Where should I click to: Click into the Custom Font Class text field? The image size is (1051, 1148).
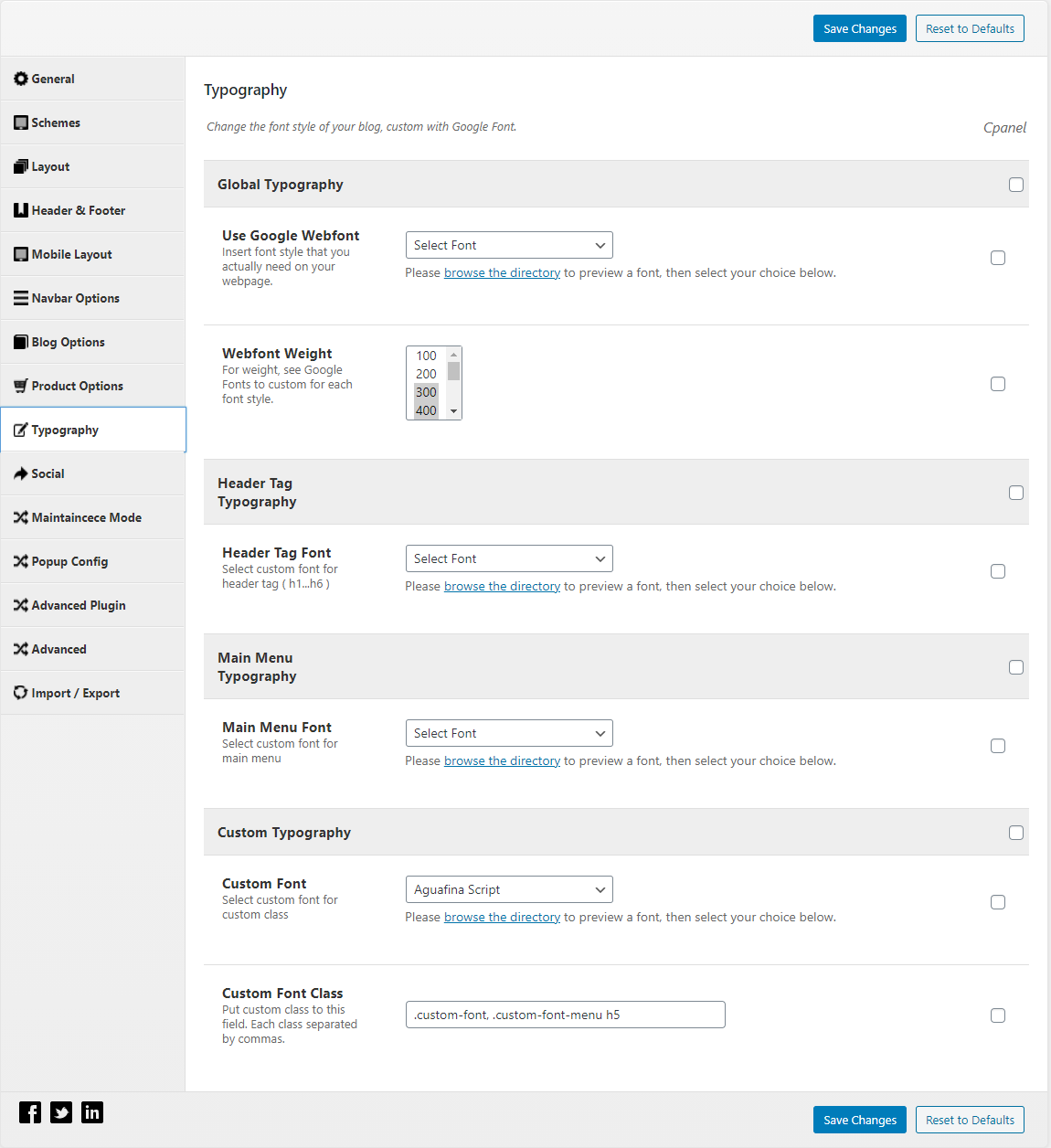(566, 1015)
